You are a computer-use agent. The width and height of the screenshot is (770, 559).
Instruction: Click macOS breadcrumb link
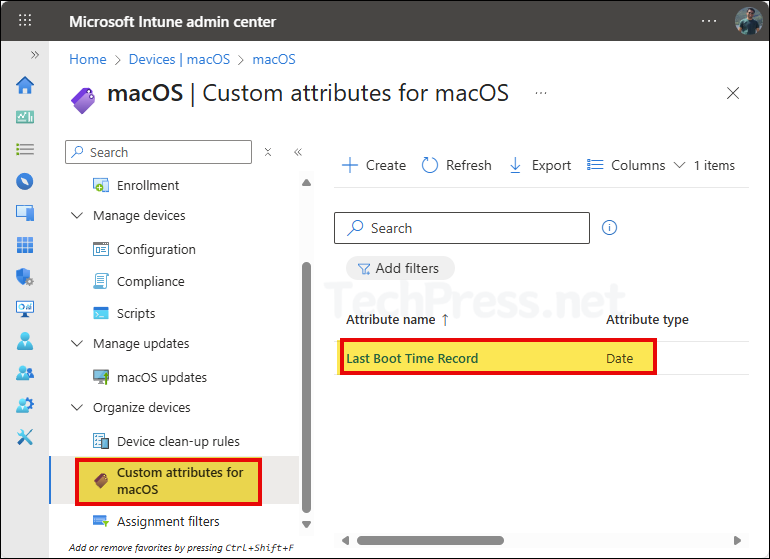(x=274, y=59)
